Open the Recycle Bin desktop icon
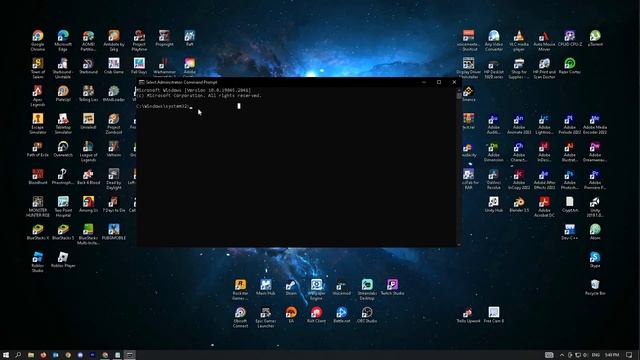The image size is (640, 360). pyautogui.click(x=595, y=287)
